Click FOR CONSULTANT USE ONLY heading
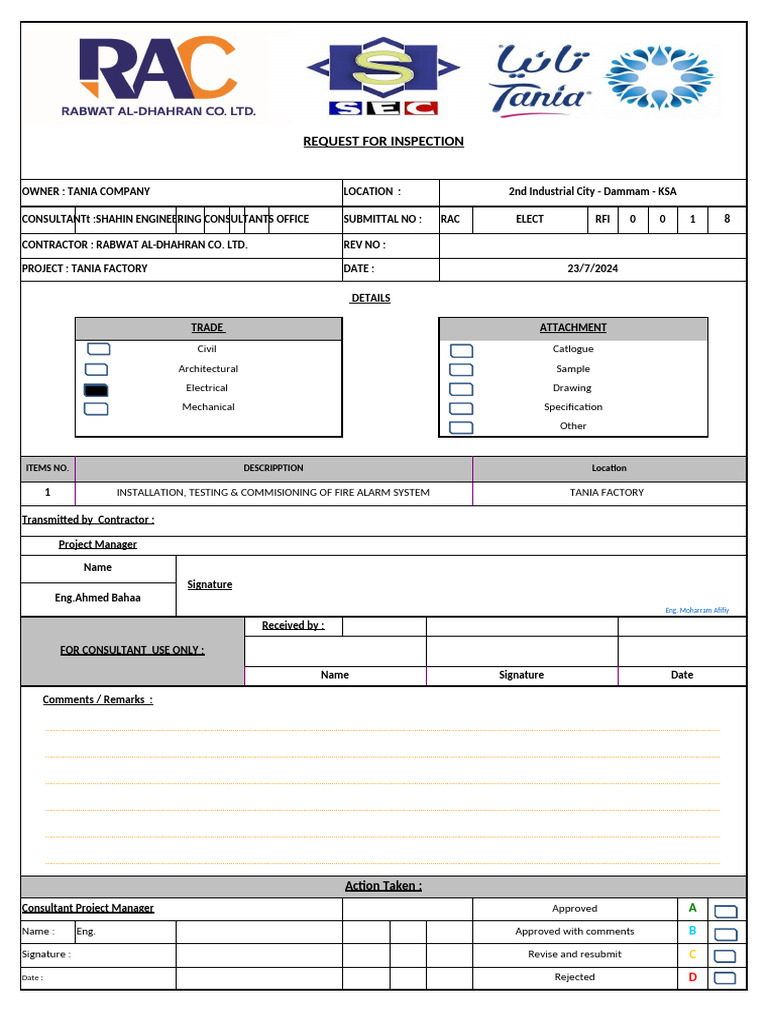The image size is (768, 1024). [133, 651]
